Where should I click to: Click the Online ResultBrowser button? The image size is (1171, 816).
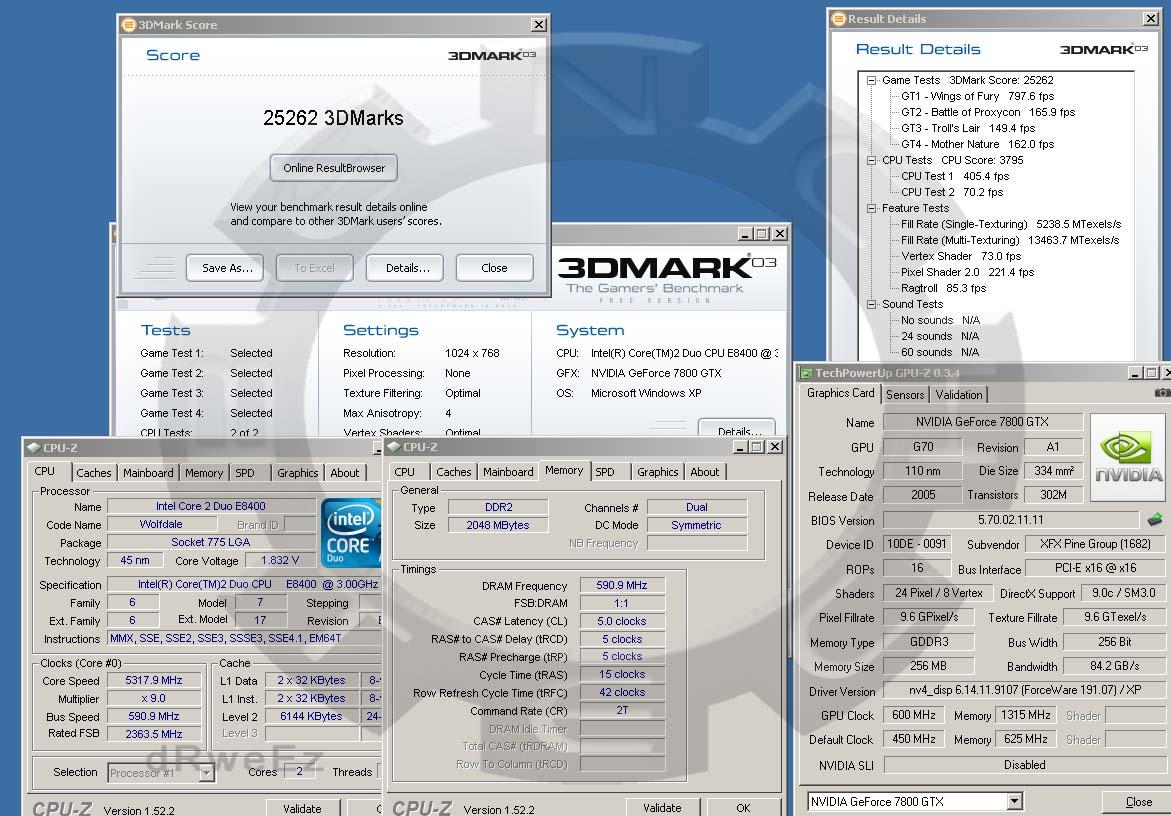(334, 168)
